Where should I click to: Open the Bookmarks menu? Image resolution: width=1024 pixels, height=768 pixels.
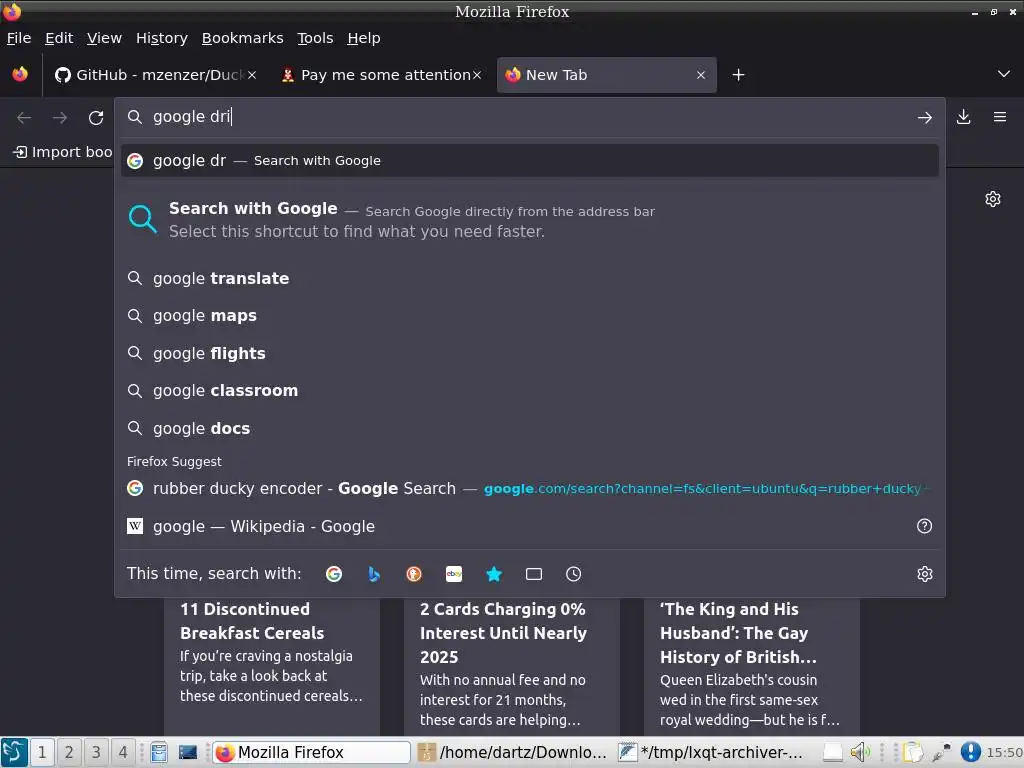(x=242, y=38)
